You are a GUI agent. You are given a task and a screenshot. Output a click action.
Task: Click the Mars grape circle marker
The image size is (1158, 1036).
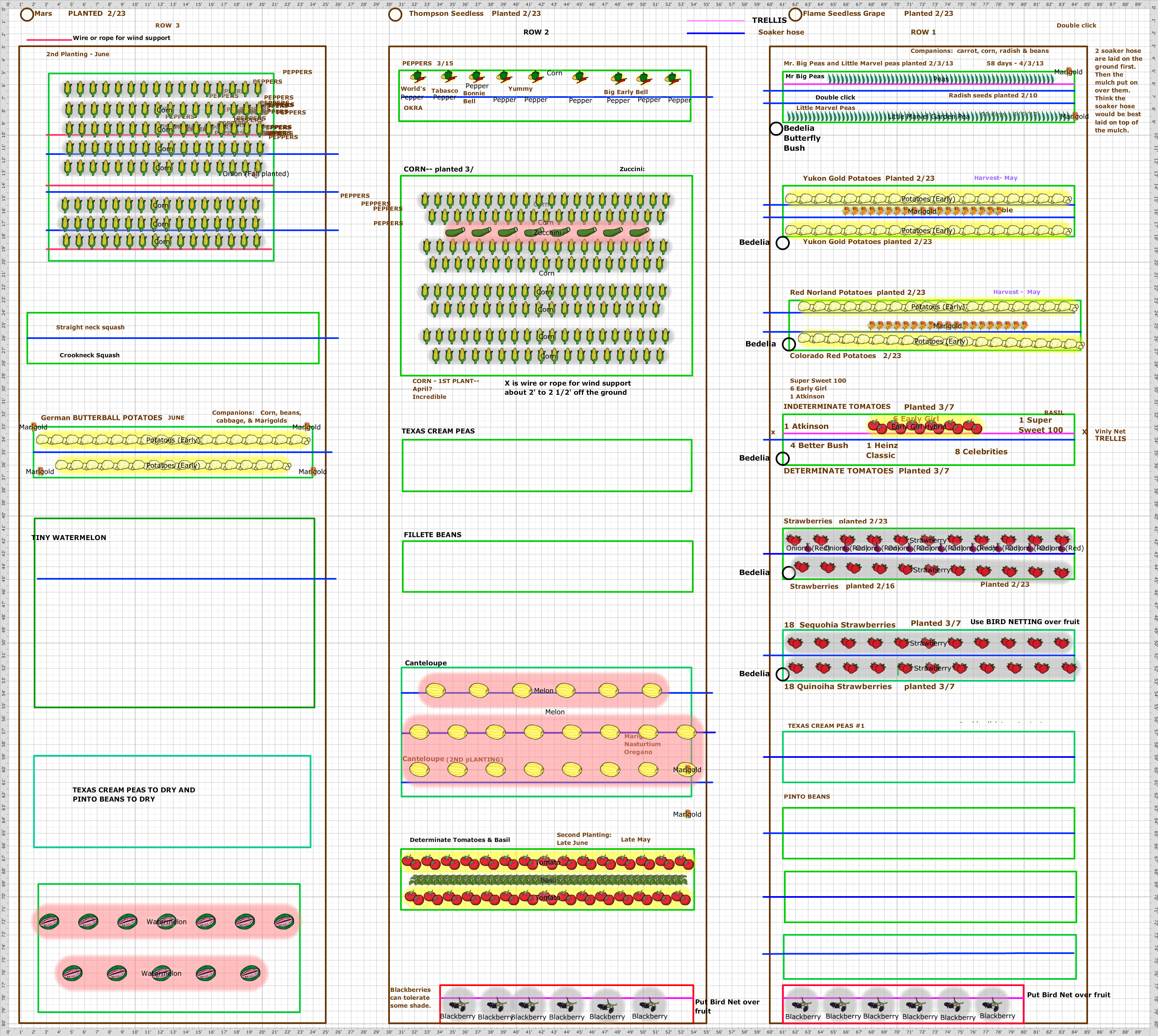point(27,14)
